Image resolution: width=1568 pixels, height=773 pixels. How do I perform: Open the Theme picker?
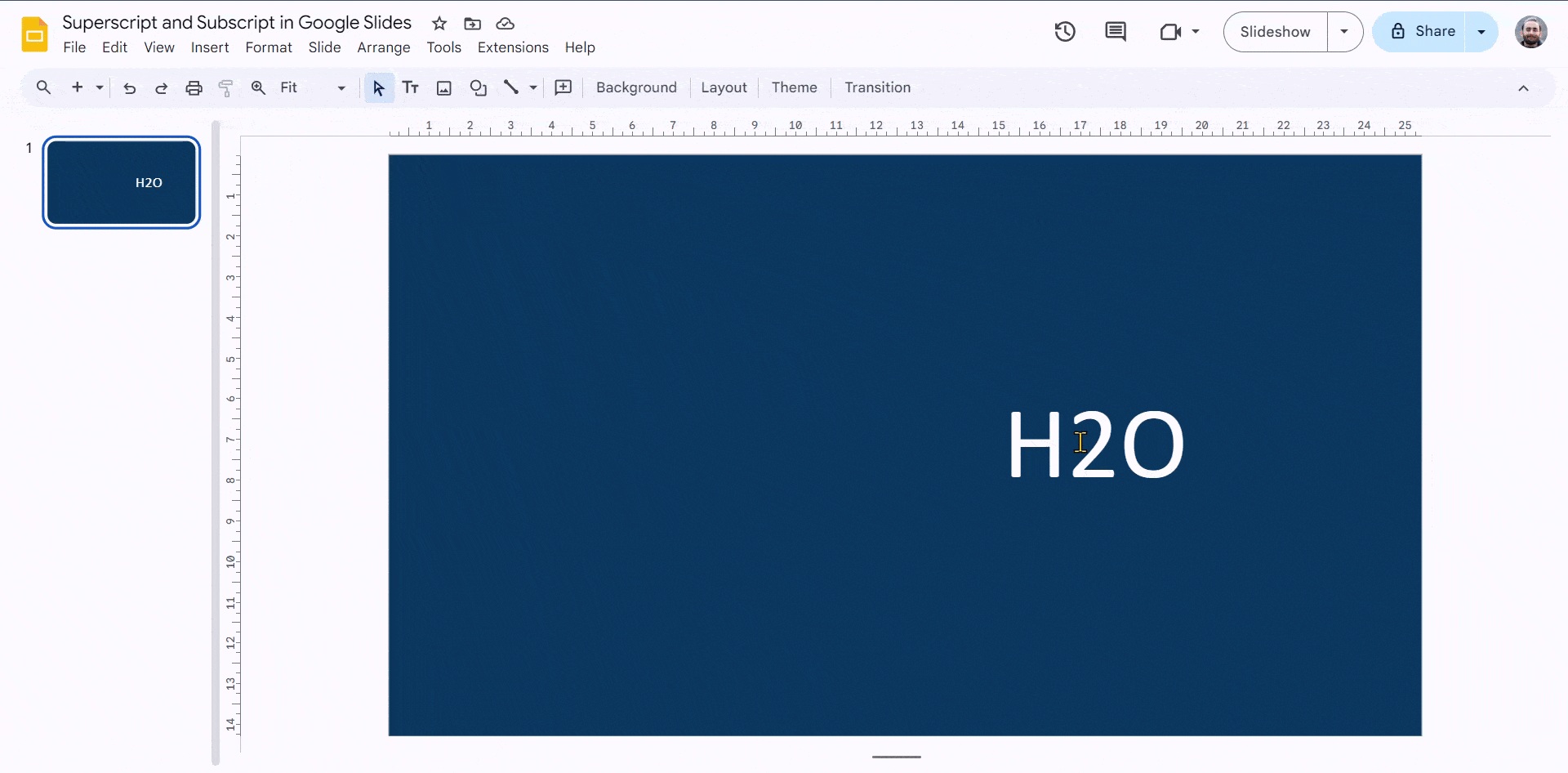[794, 87]
